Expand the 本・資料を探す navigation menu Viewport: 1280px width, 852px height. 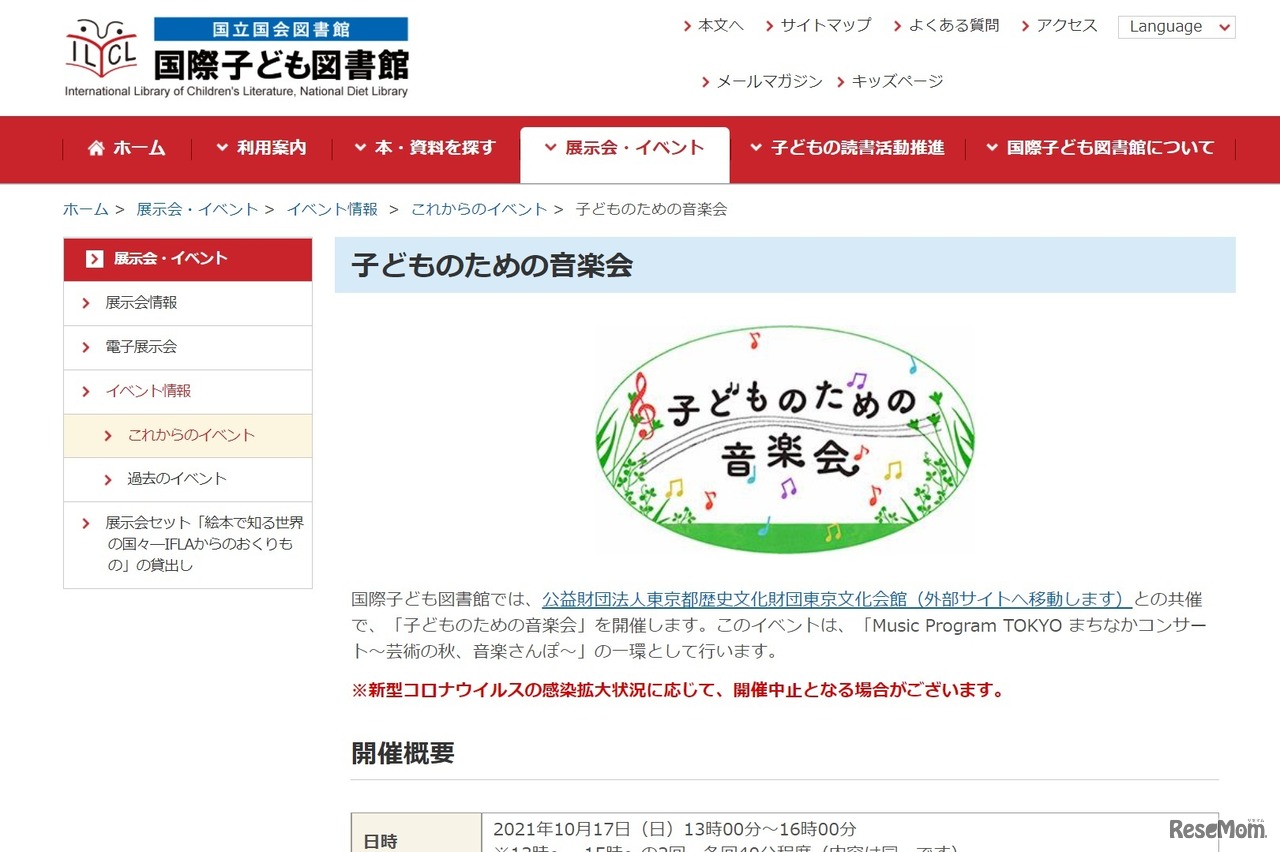pyautogui.click(x=424, y=148)
